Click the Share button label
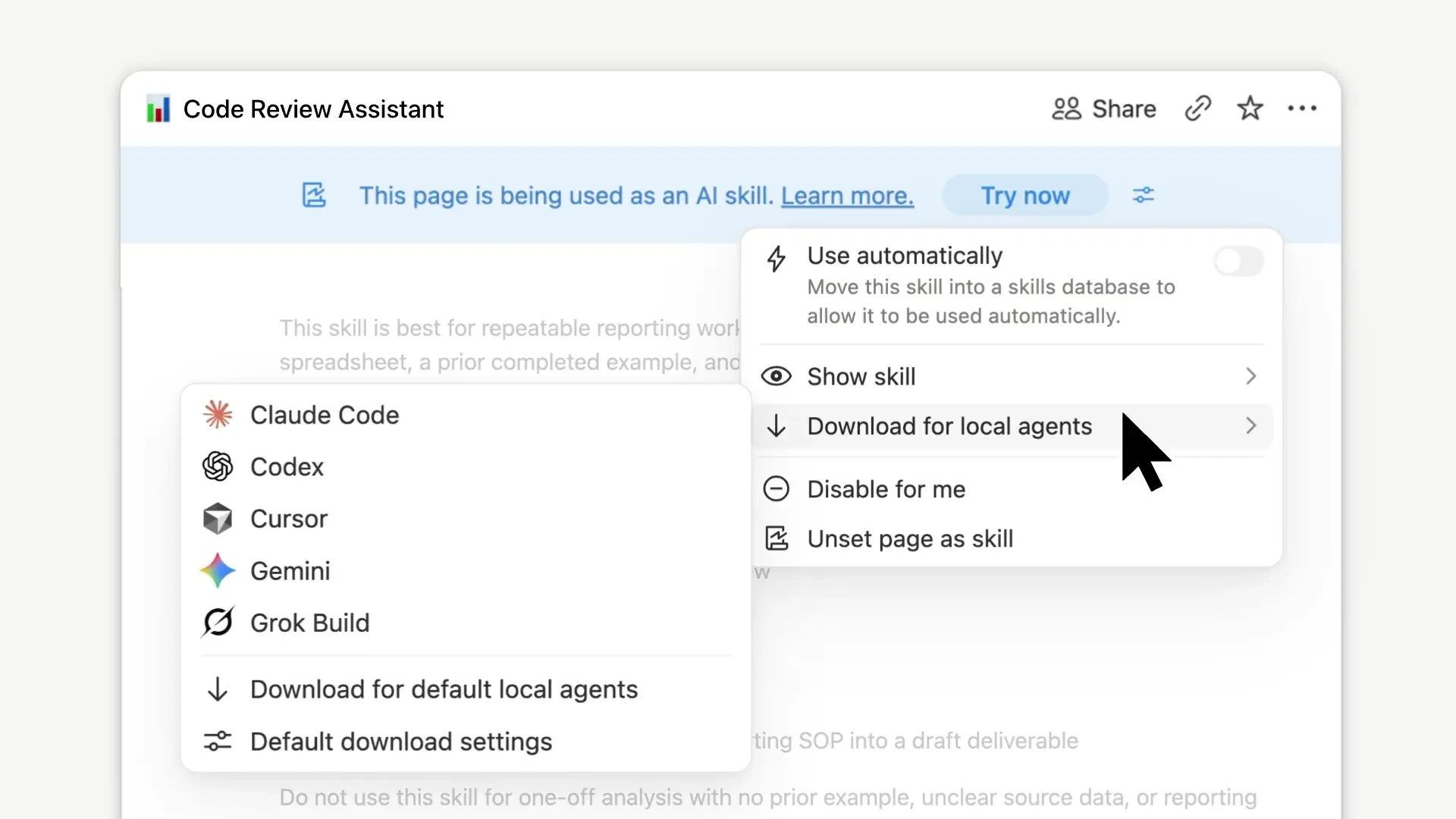 click(x=1124, y=109)
